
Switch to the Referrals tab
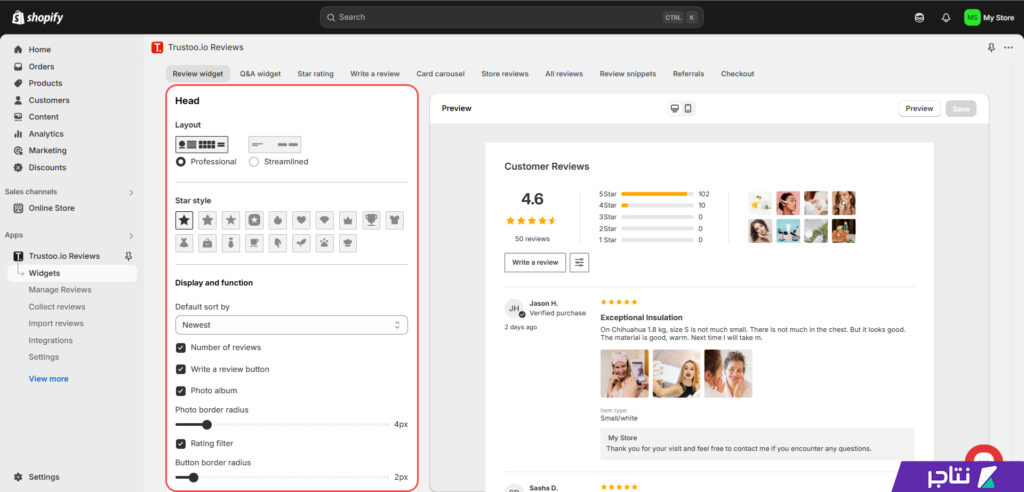(x=688, y=74)
